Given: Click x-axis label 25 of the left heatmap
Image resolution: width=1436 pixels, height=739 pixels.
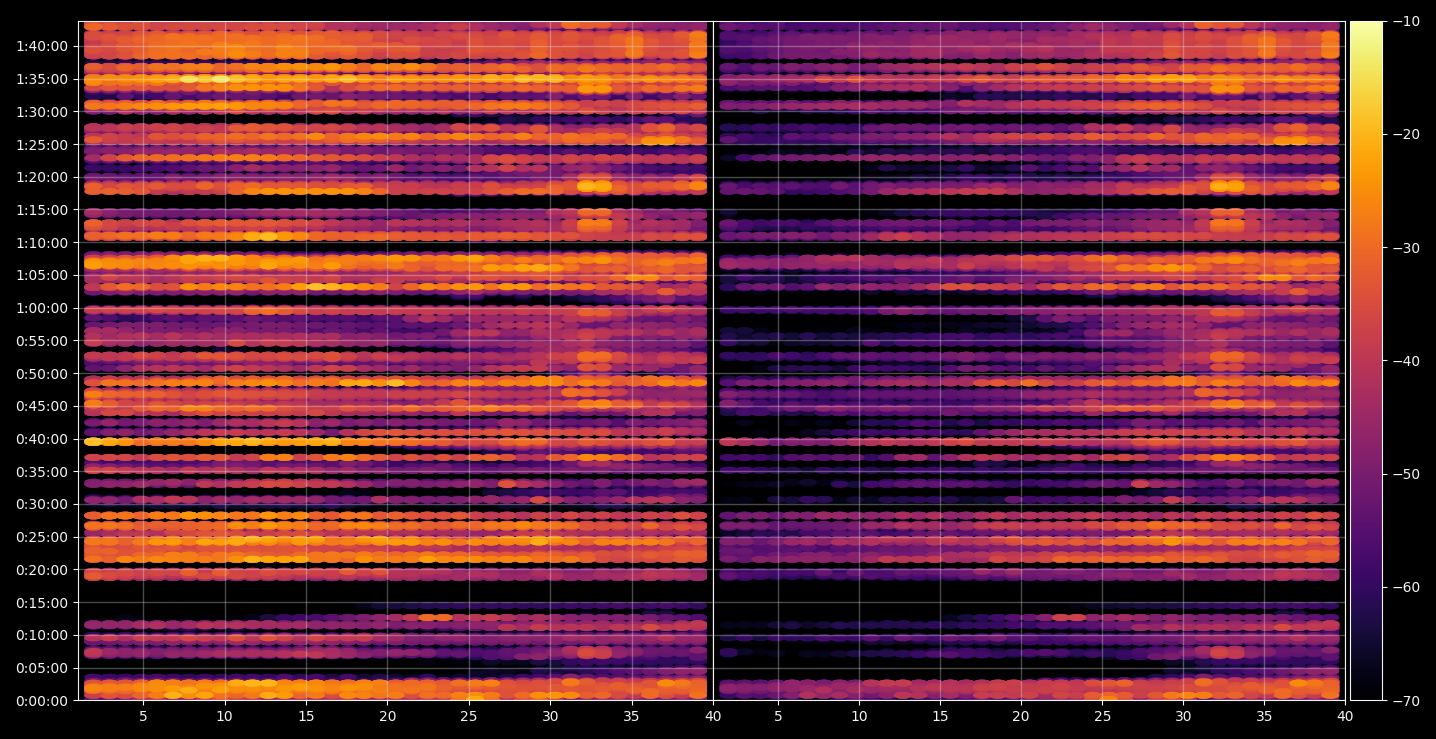Looking at the screenshot, I should tap(469, 716).
